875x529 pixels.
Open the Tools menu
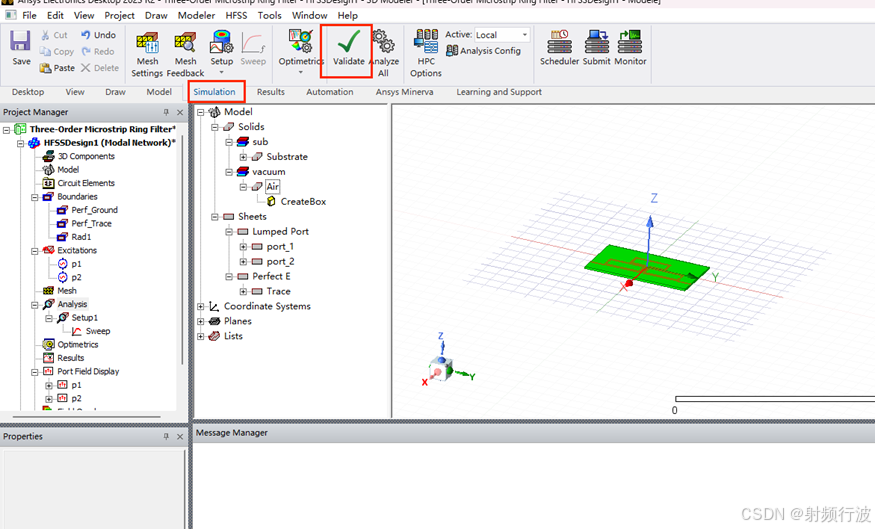coord(269,16)
